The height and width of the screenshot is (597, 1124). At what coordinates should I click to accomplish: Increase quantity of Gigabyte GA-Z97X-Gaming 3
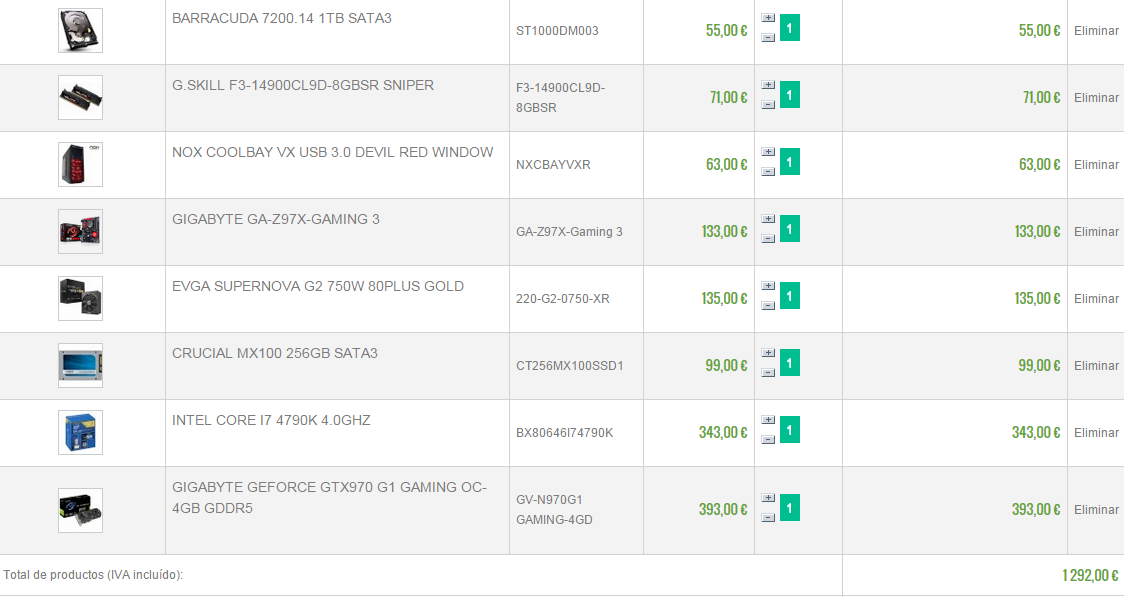(768, 219)
